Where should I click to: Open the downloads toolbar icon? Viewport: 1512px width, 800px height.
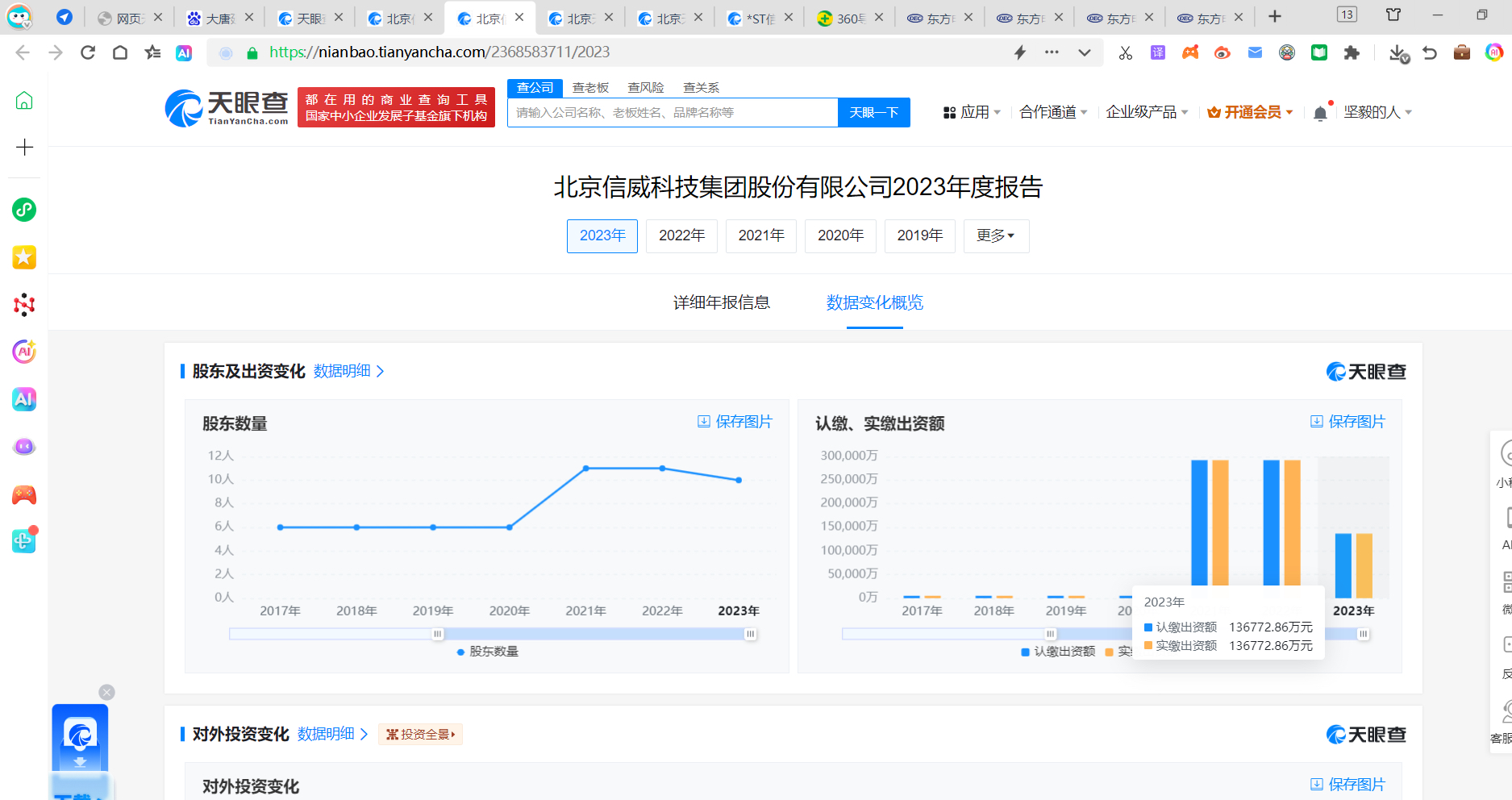pyautogui.click(x=1398, y=53)
